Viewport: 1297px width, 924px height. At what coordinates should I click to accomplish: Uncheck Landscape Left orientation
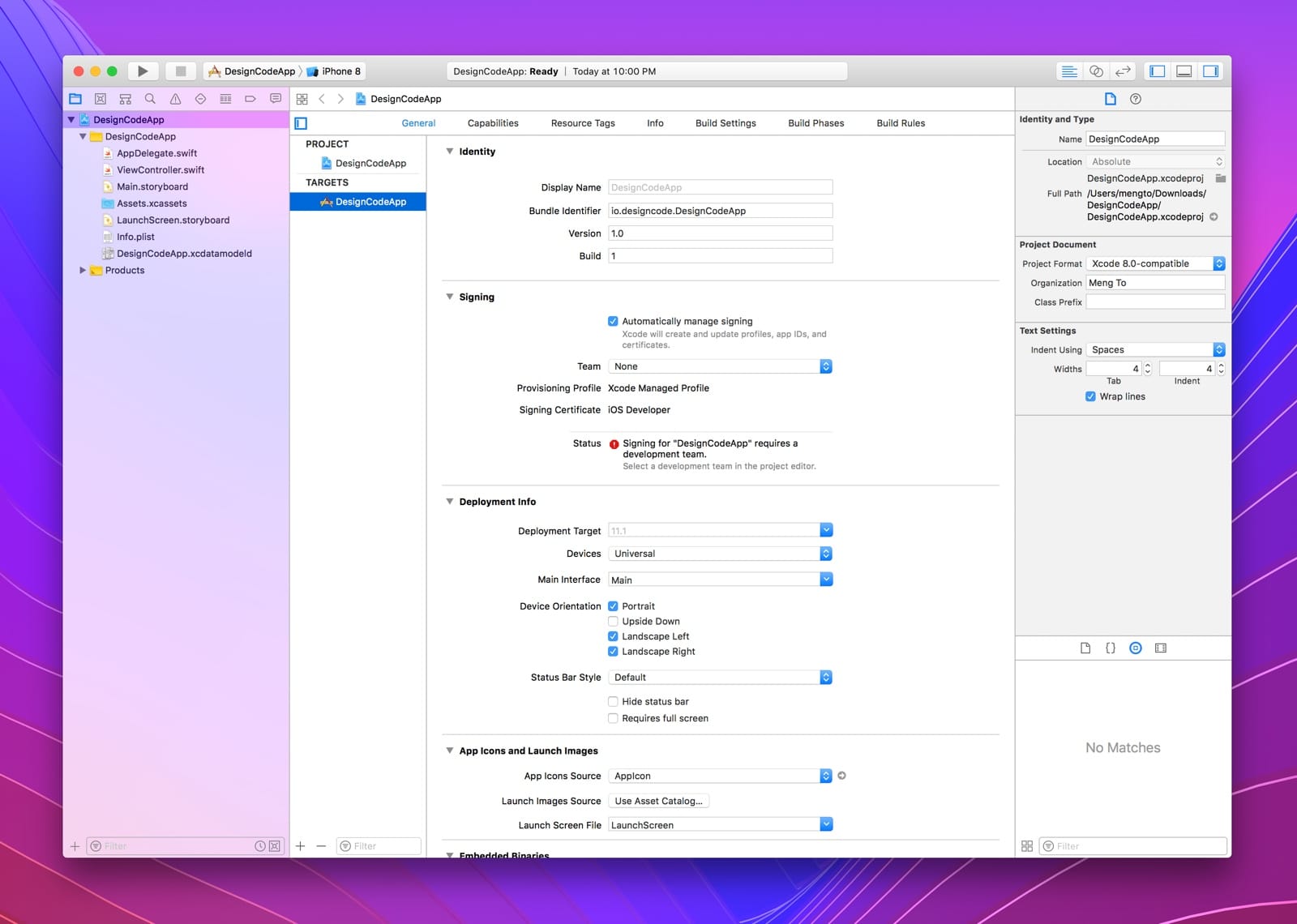tap(613, 636)
